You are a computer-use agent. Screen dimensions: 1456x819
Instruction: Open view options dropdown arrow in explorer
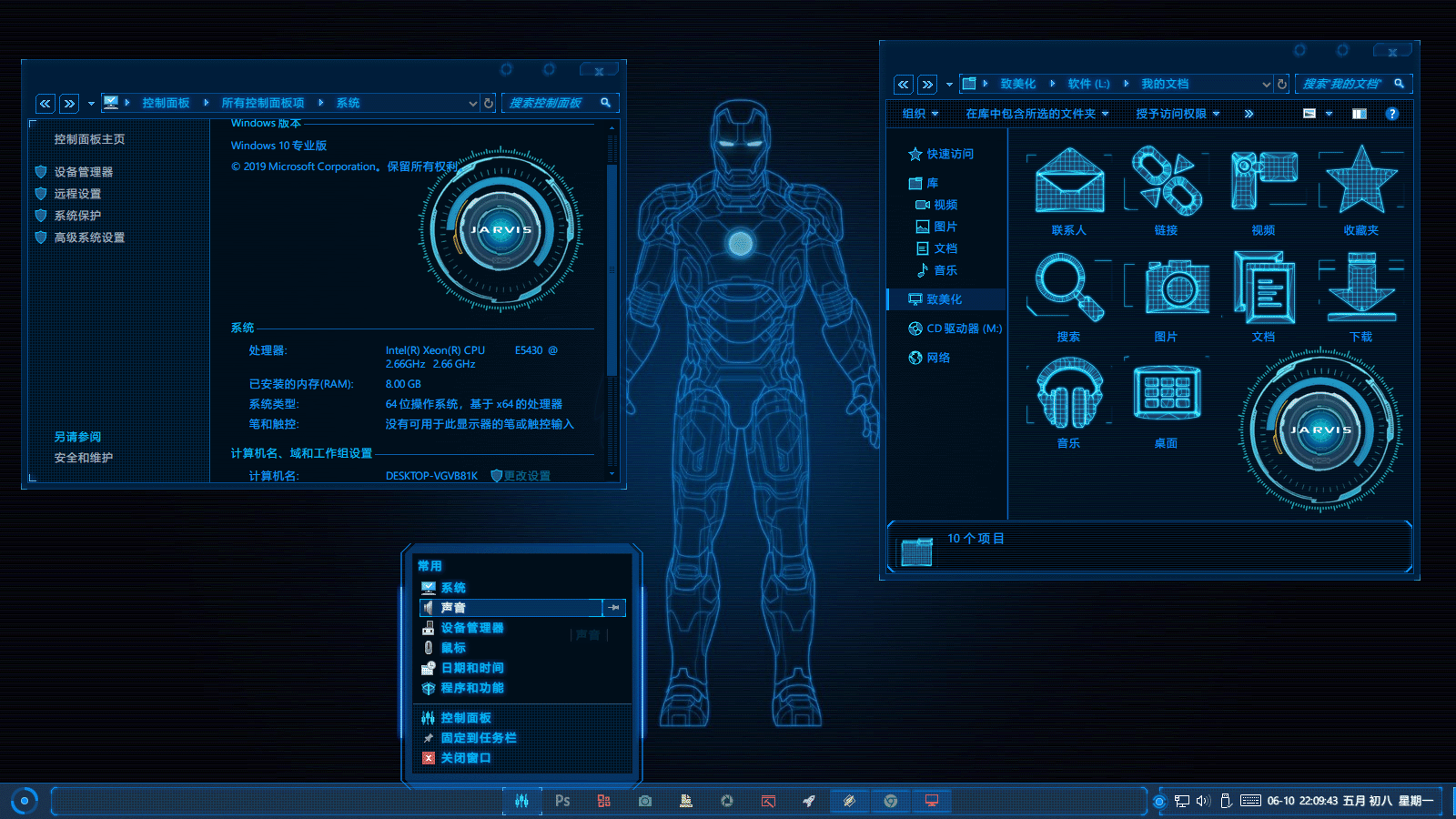pos(1329,114)
